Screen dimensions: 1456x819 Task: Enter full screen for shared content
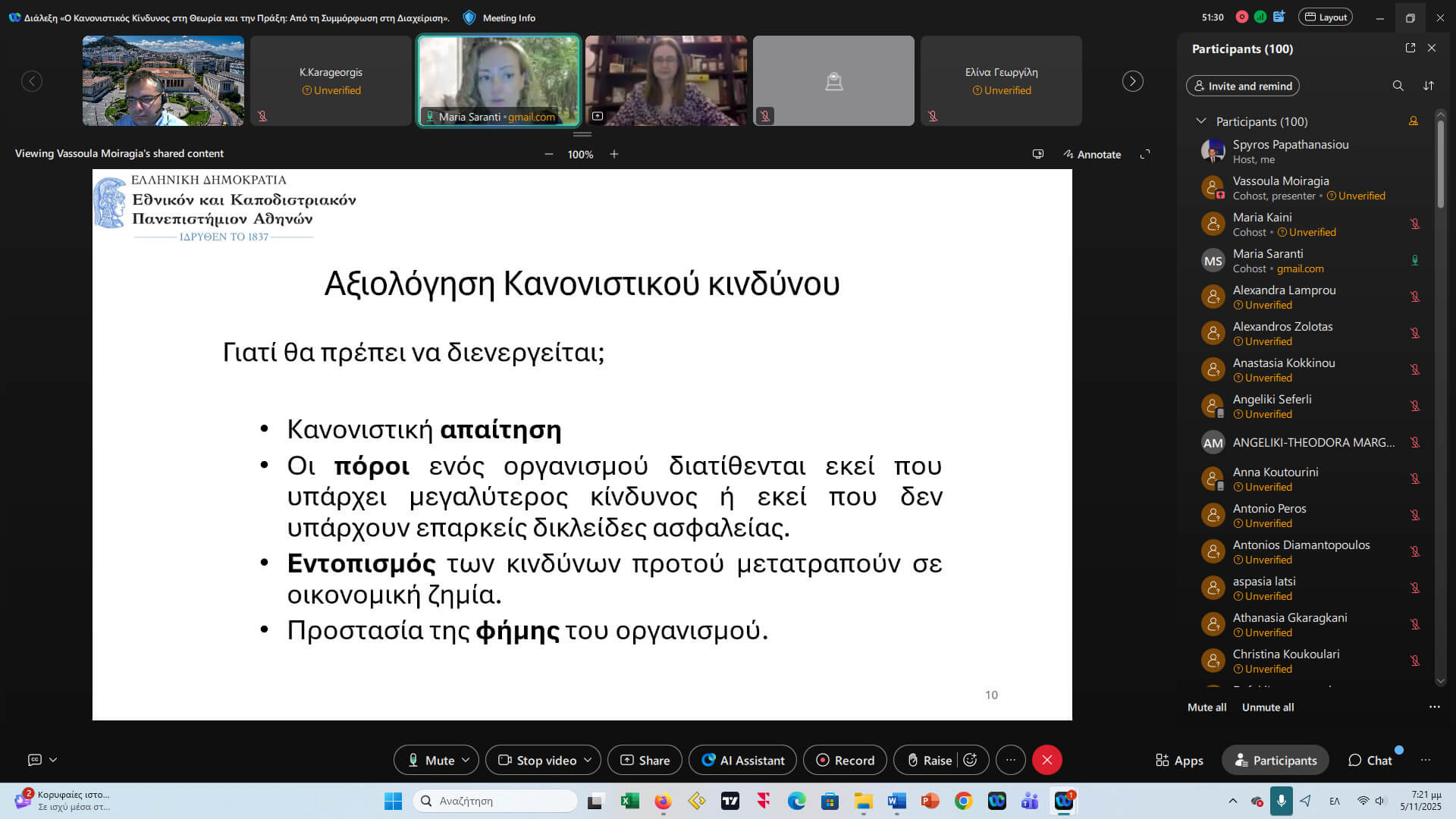(x=1145, y=154)
